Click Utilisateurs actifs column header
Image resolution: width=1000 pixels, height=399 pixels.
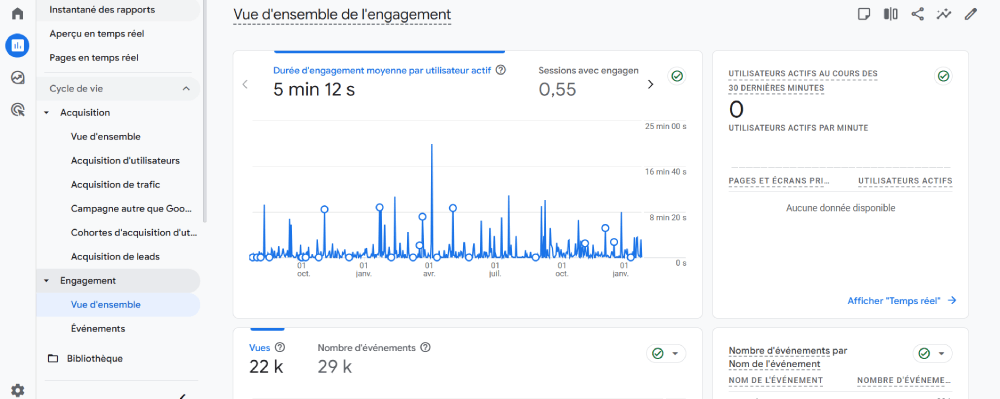click(905, 181)
